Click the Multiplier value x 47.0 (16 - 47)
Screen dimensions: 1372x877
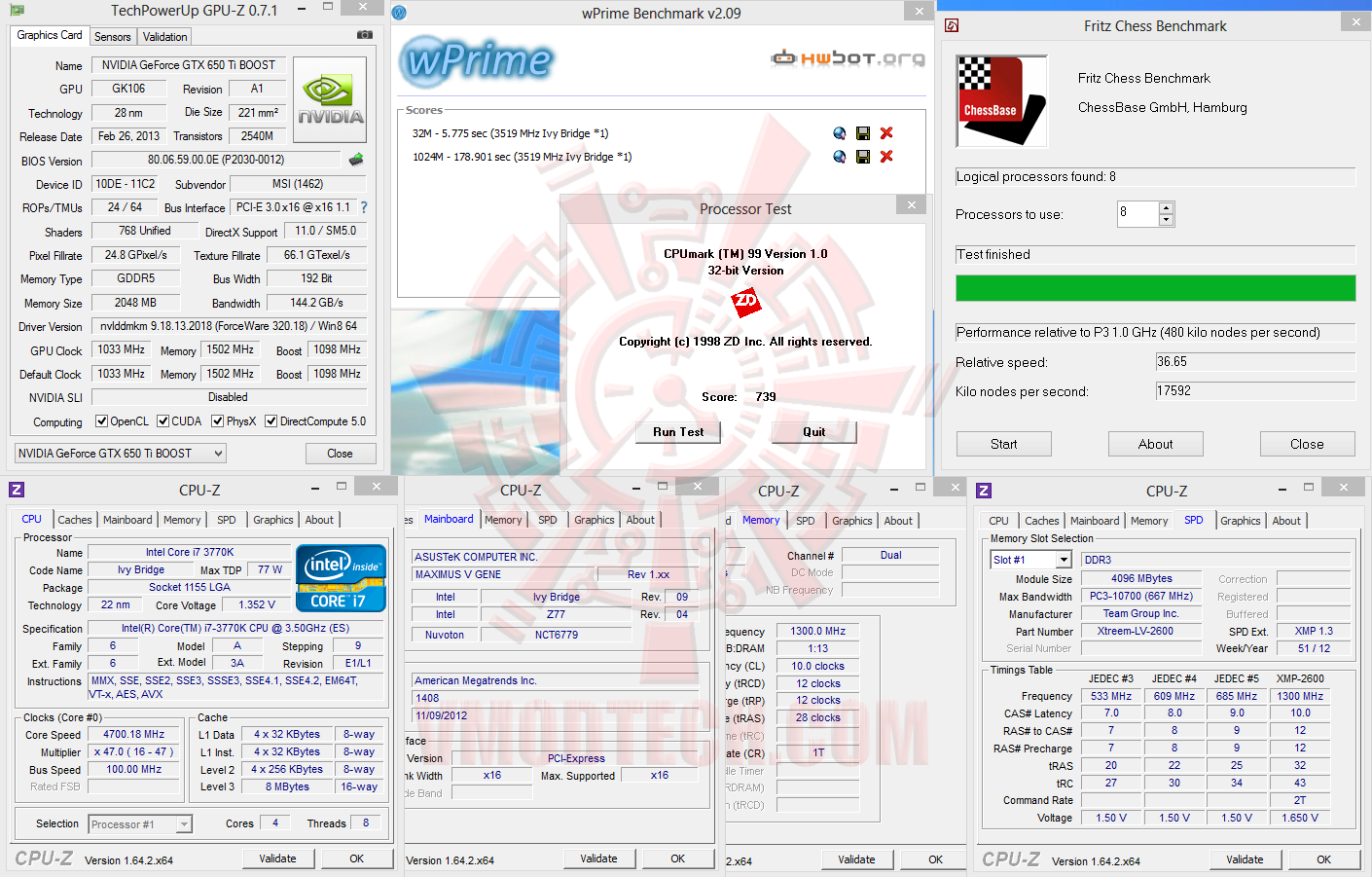click(x=134, y=752)
